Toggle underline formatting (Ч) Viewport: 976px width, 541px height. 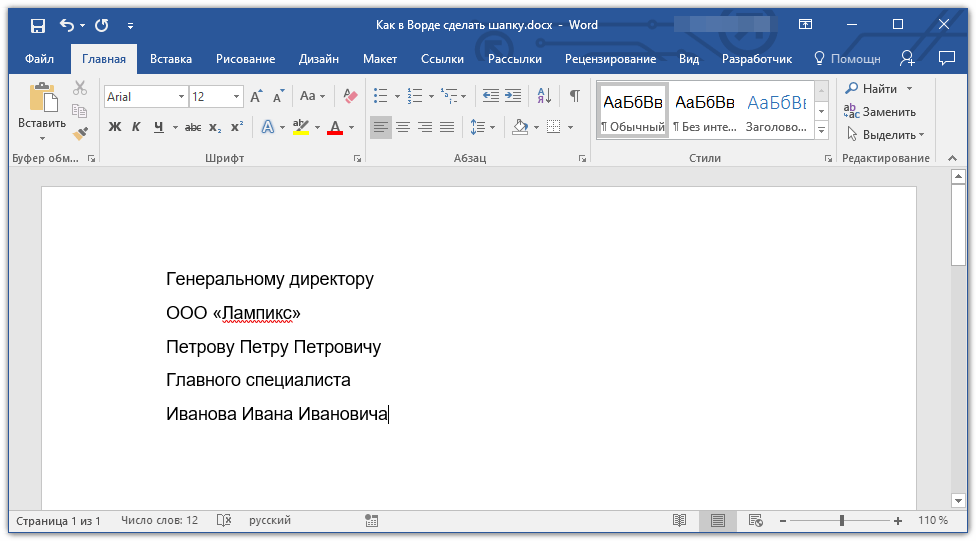pyautogui.click(x=159, y=127)
